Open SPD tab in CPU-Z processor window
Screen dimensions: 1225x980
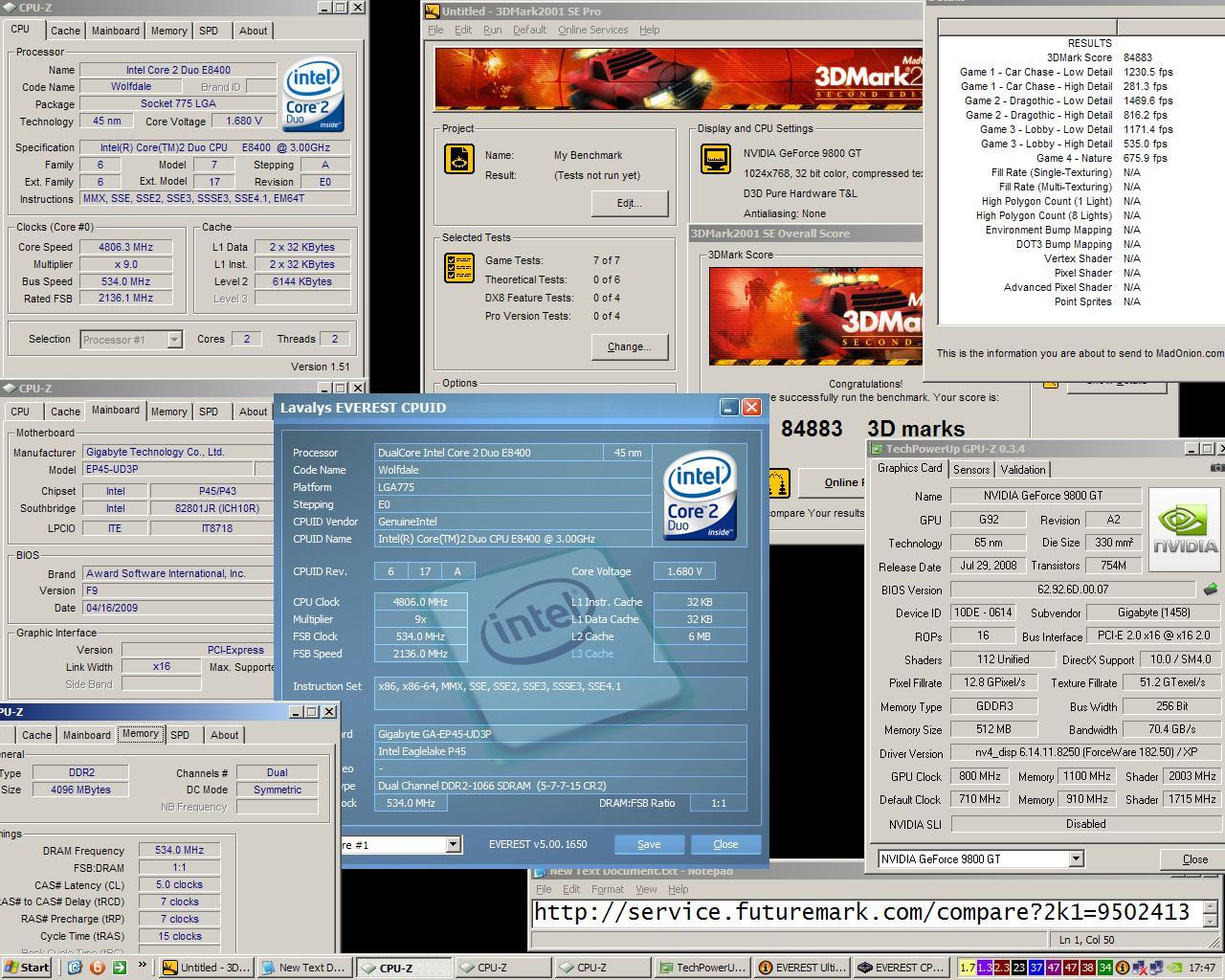tap(209, 31)
